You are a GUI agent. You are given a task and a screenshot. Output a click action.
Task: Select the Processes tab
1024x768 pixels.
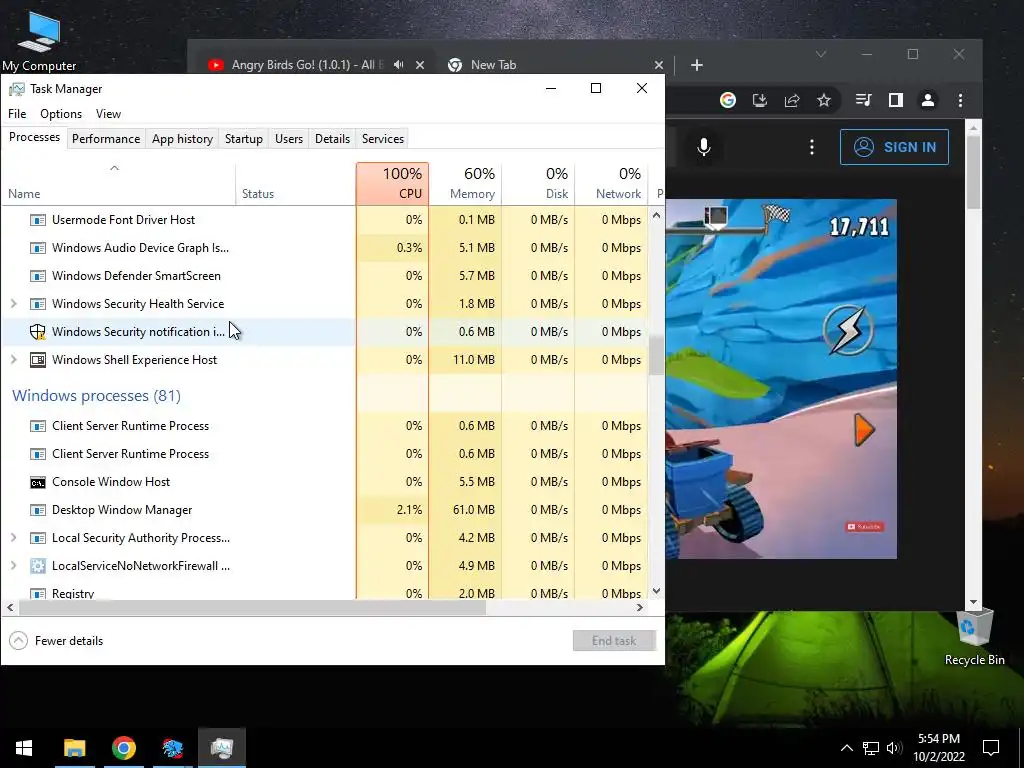[x=35, y=137]
